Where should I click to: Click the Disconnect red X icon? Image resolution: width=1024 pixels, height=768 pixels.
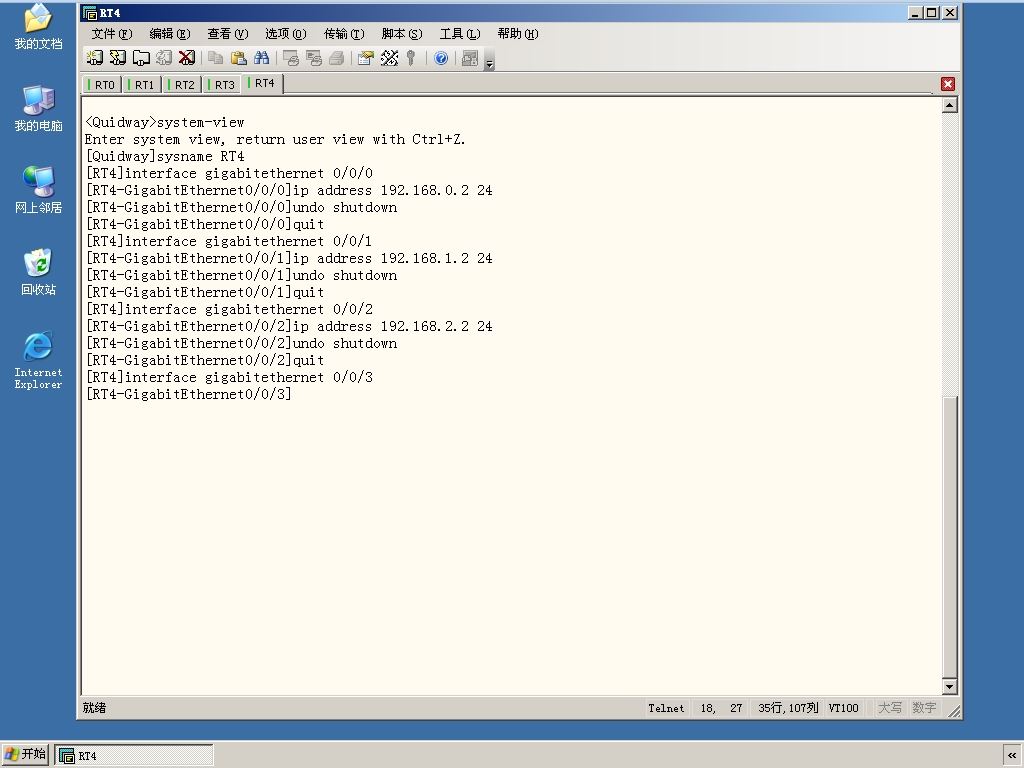(187, 58)
